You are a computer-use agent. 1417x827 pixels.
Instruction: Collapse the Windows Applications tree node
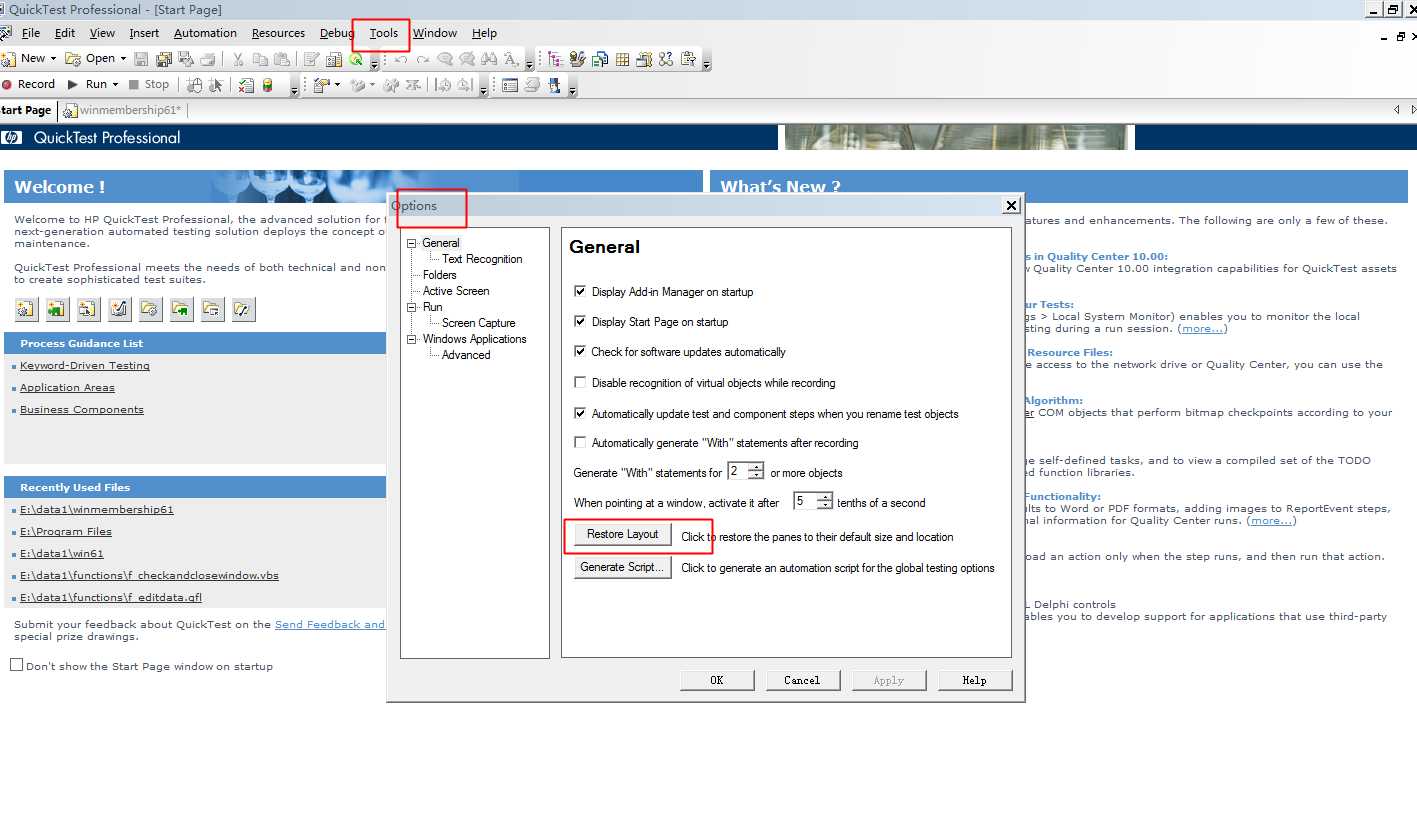click(412, 339)
